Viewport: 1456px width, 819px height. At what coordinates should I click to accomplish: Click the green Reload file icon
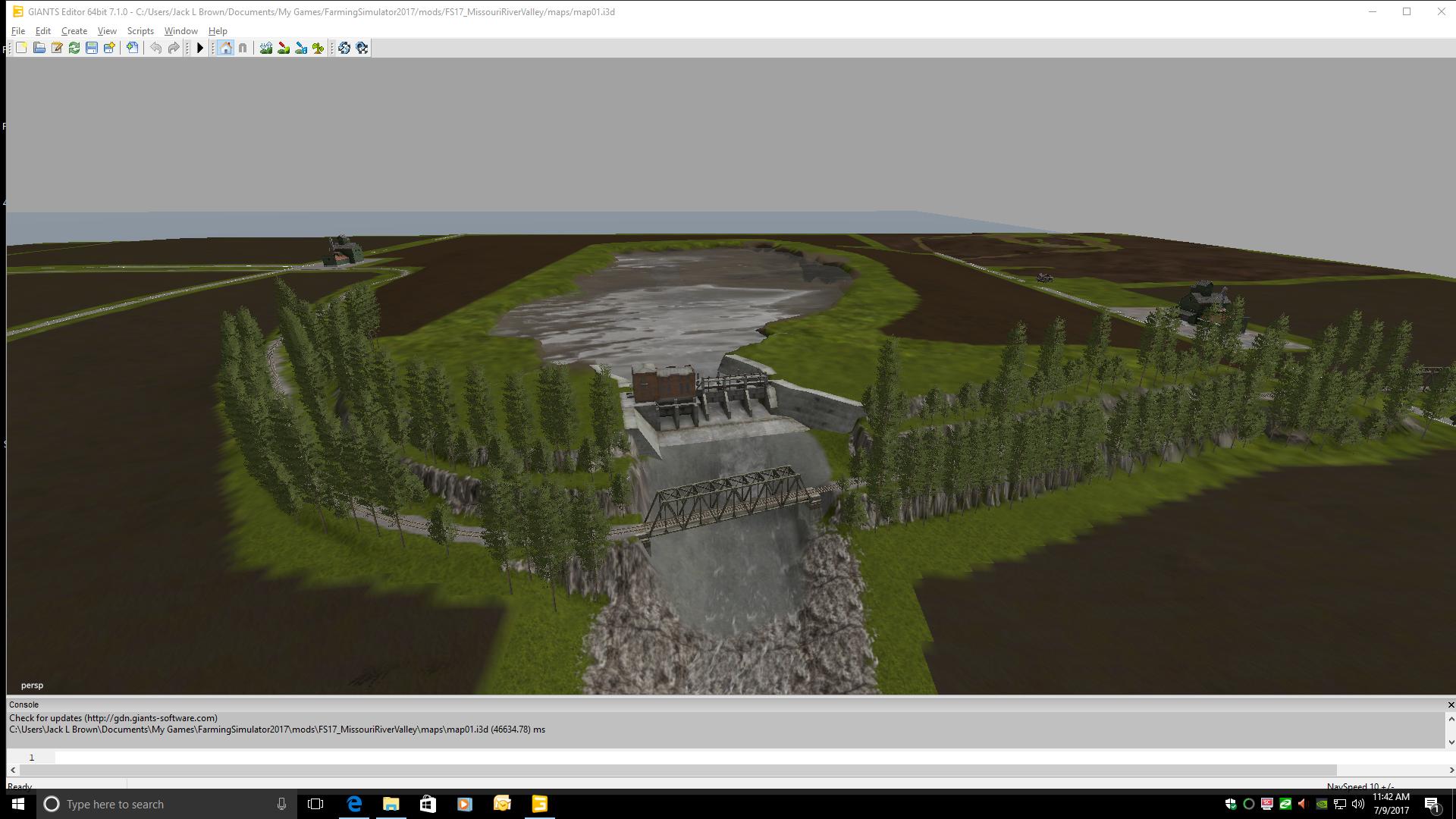pos(74,48)
